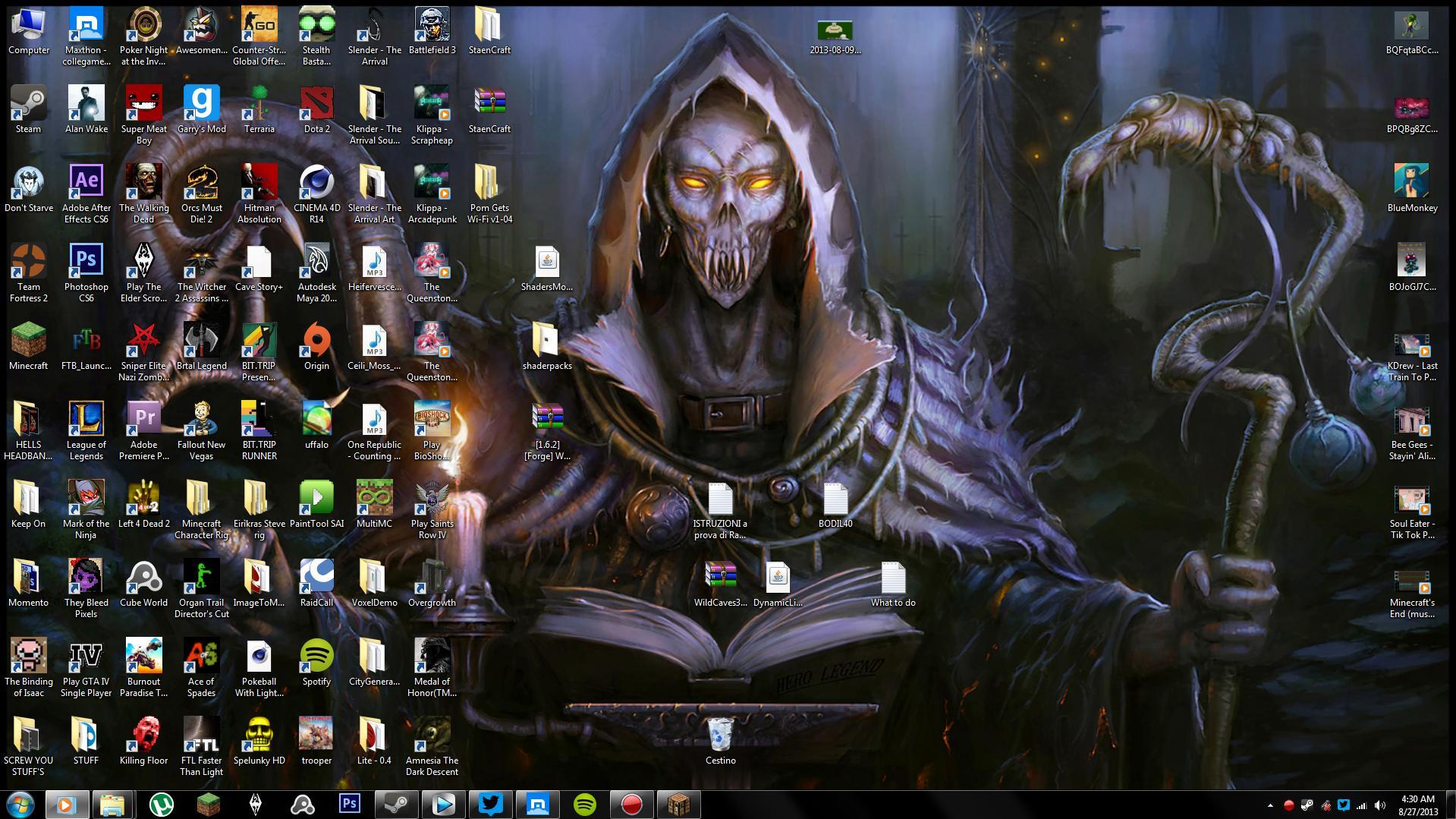1456x819 pixels.
Task: Open Hitman Absolution icon
Action: [259, 194]
